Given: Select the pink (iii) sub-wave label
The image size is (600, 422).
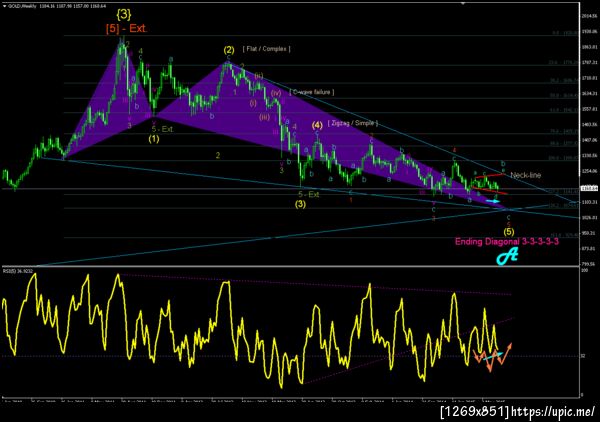Looking at the screenshot, I should 264,117.
